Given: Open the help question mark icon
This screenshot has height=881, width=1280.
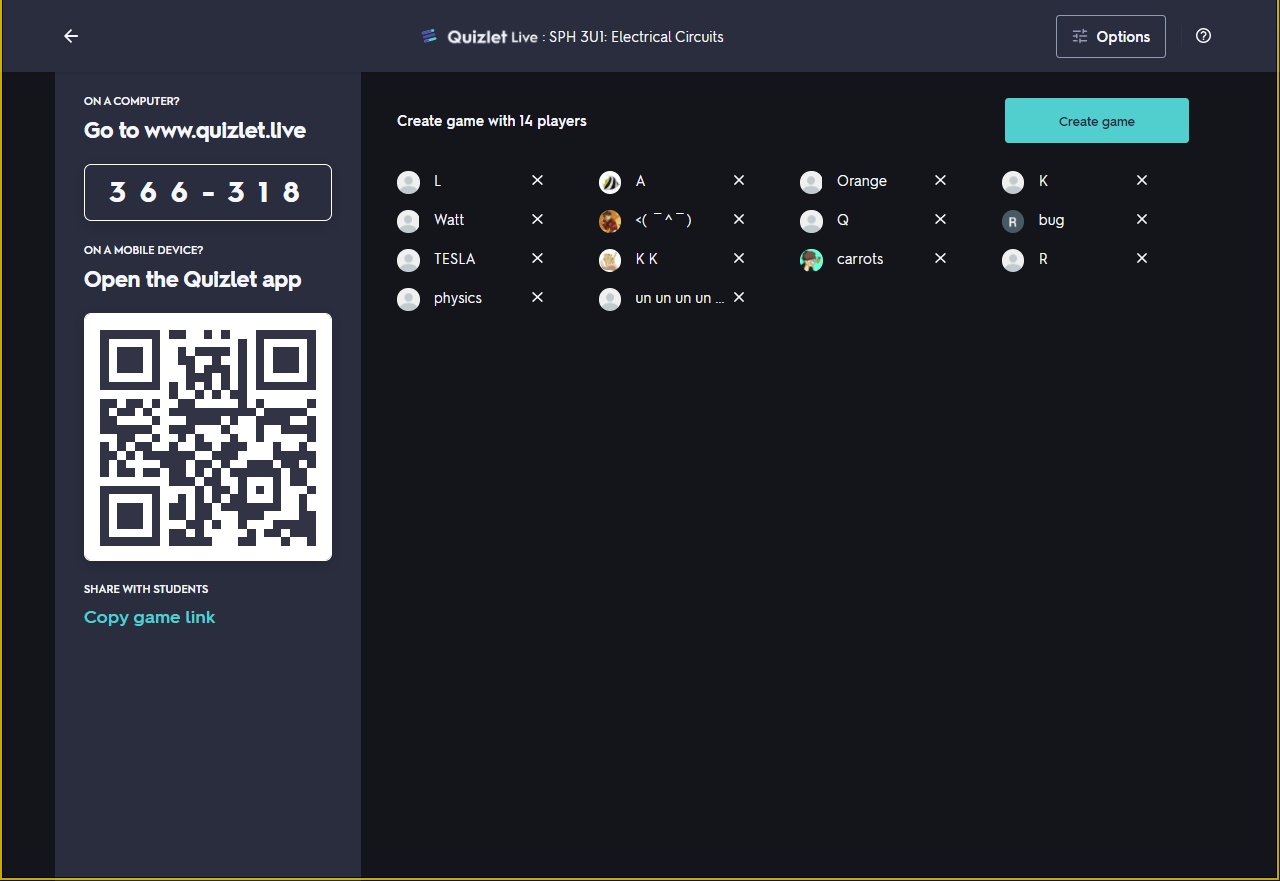Looking at the screenshot, I should 1204,36.
